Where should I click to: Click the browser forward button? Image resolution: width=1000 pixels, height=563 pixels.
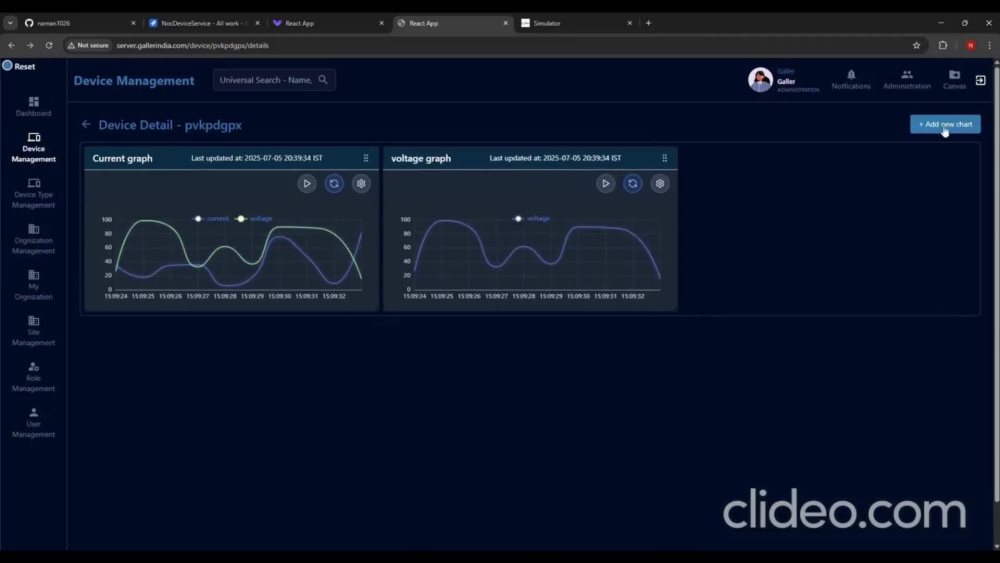[x=30, y=45]
